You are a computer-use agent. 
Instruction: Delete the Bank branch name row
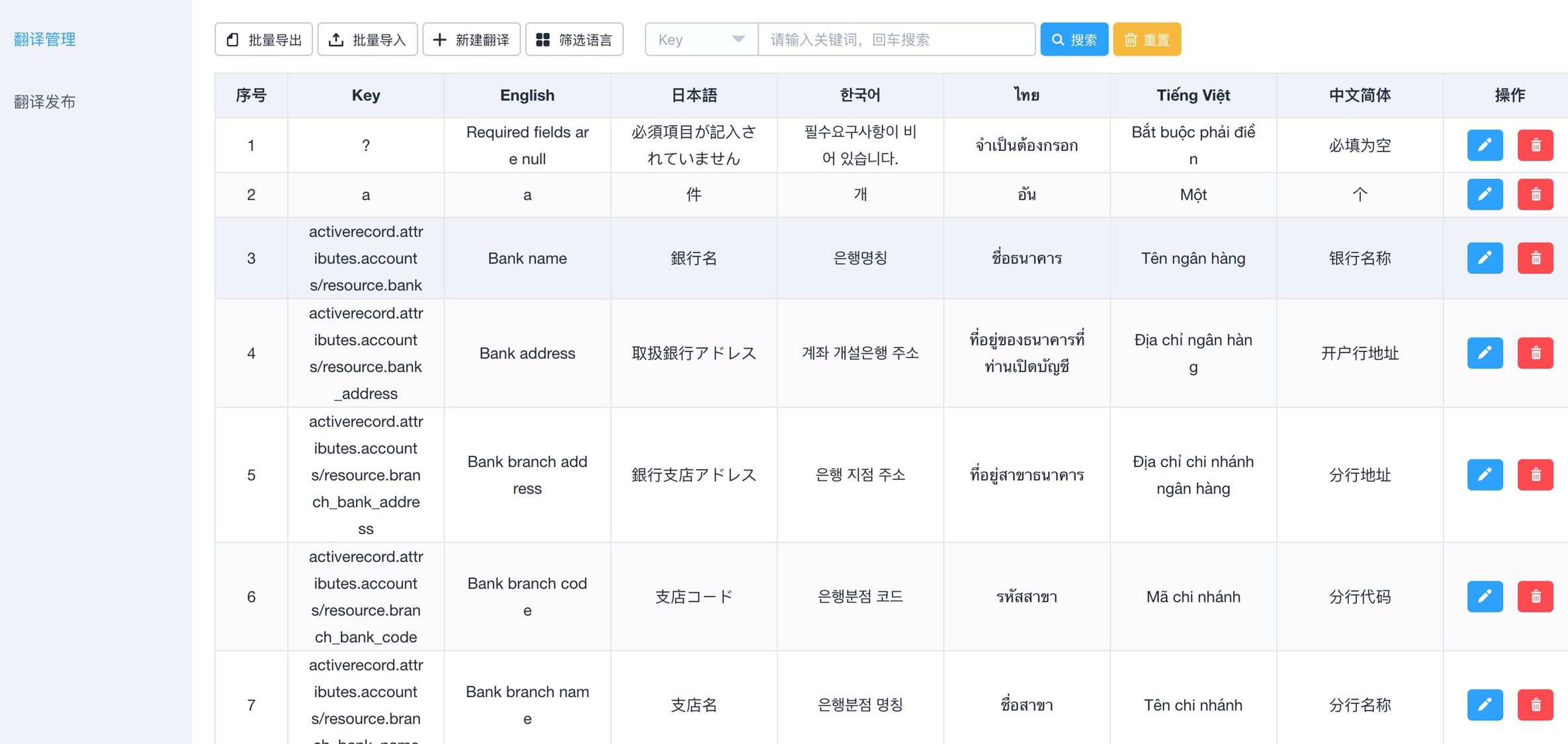[x=1535, y=705]
